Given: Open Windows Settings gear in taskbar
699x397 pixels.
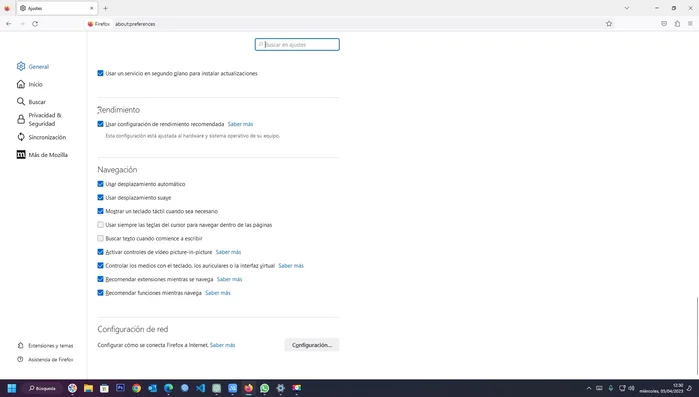Looking at the screenshot, I should coord(280,388).
